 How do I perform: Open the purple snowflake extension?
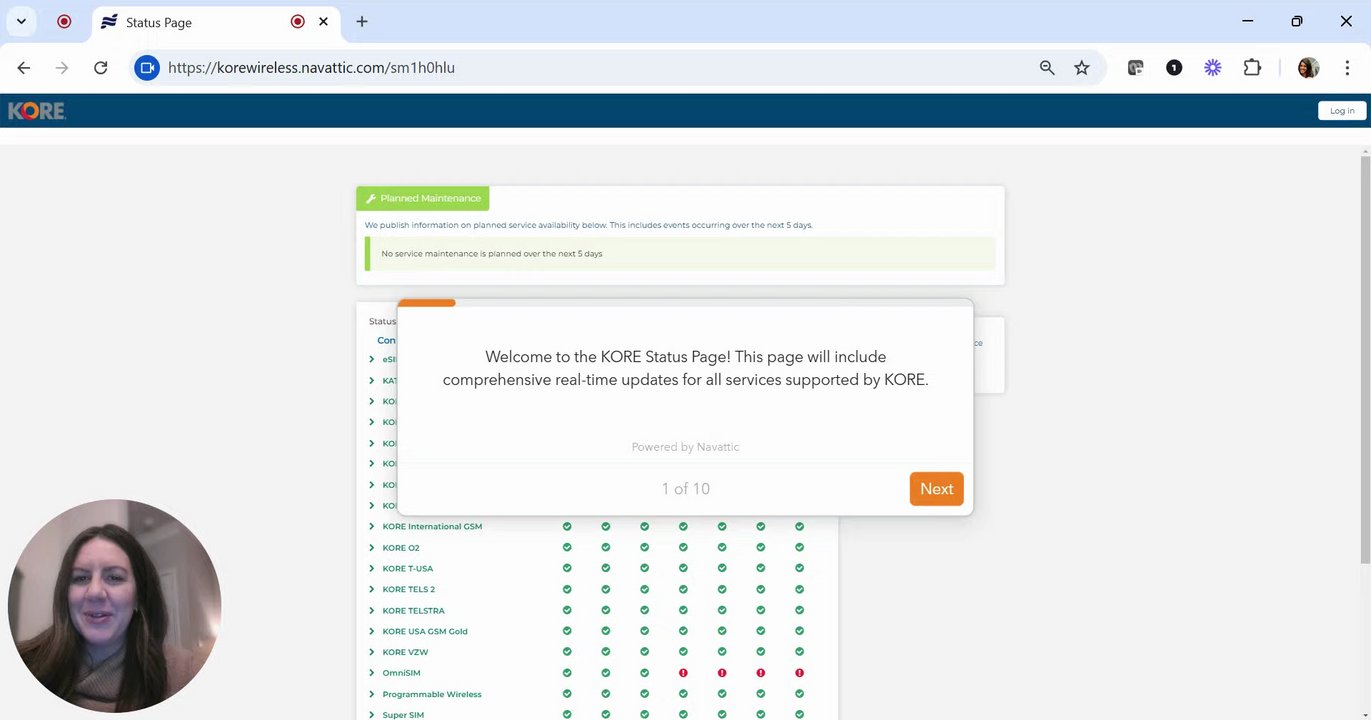[x=1213, y=68]
